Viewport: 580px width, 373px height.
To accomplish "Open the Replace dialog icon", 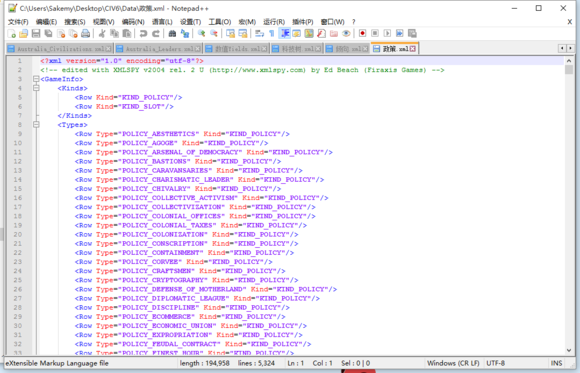I will point(185,34).
